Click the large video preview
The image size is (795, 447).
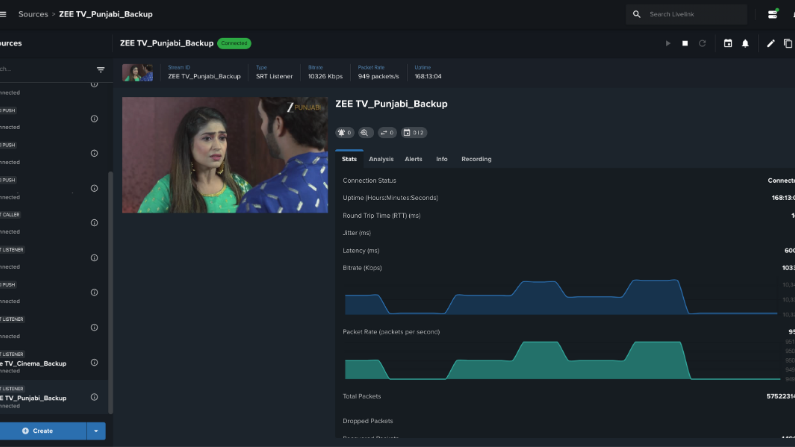pyautogui.click(x=225, y=155)
